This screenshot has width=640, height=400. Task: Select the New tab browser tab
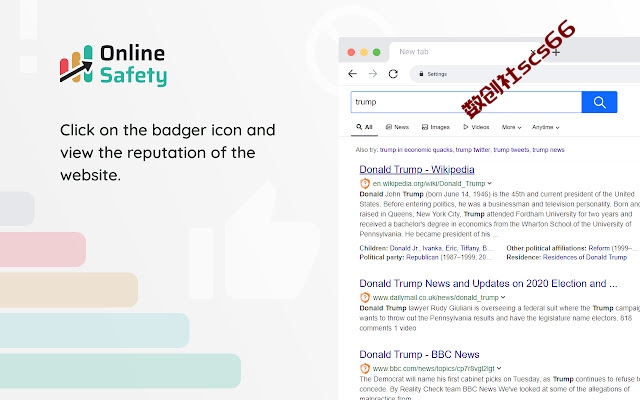point(465,52)
